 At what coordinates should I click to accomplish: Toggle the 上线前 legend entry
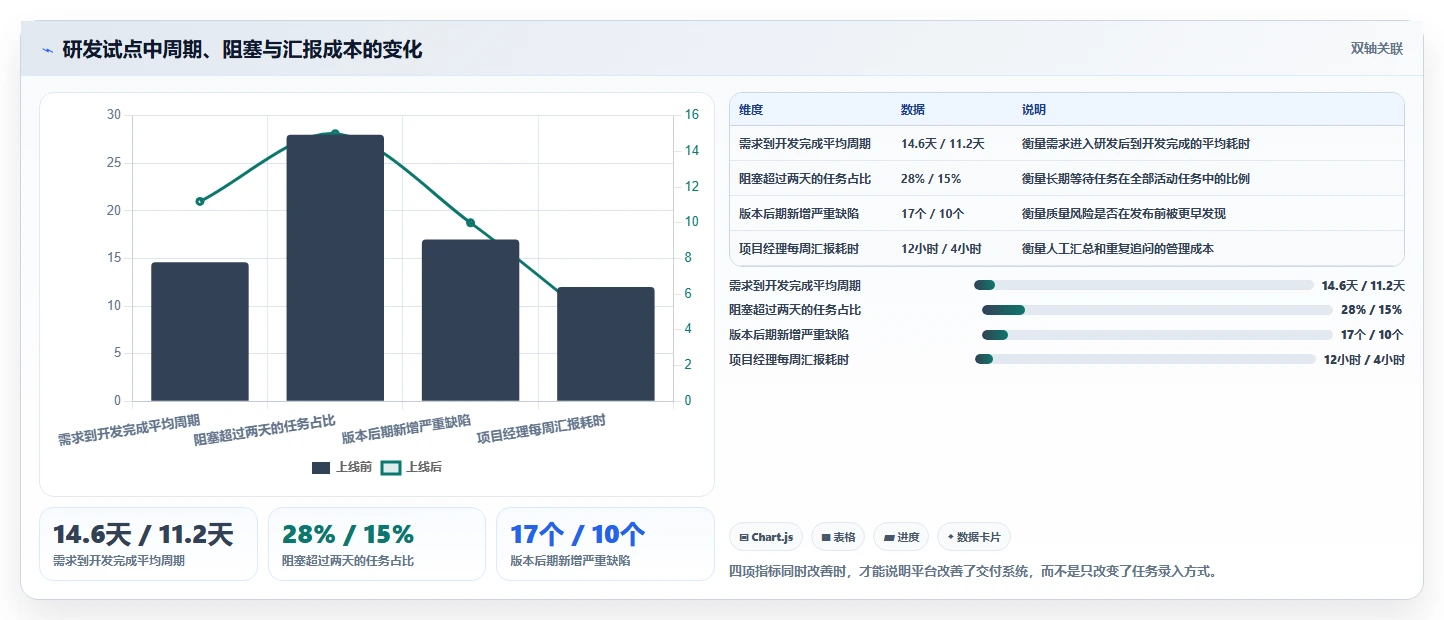342,467
